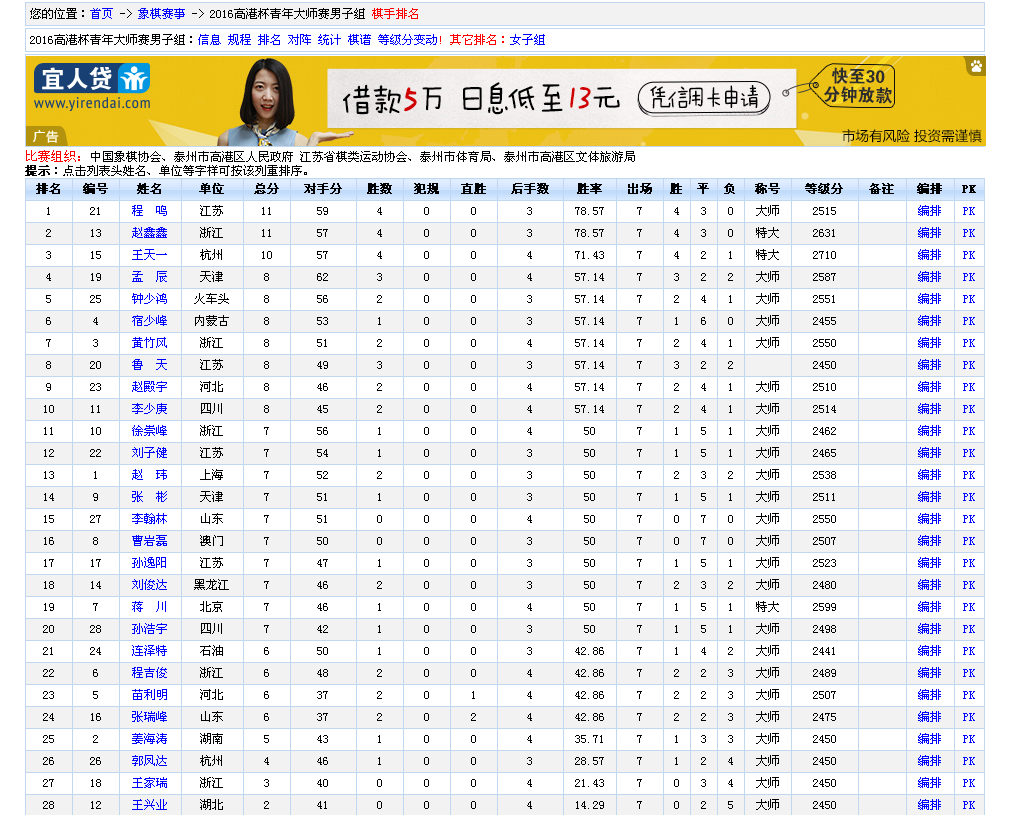Screen dimensions: 1011x815
Task: Select the 排名 navigation link
Action: pyautogui.click(x=269, y=40)
